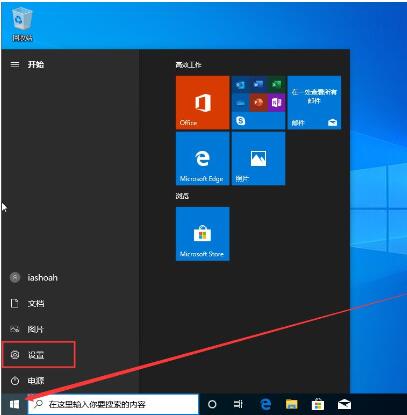Open the Microsoft Store tile
Screen dimensions: 407x415
click(x=203, y=234)
